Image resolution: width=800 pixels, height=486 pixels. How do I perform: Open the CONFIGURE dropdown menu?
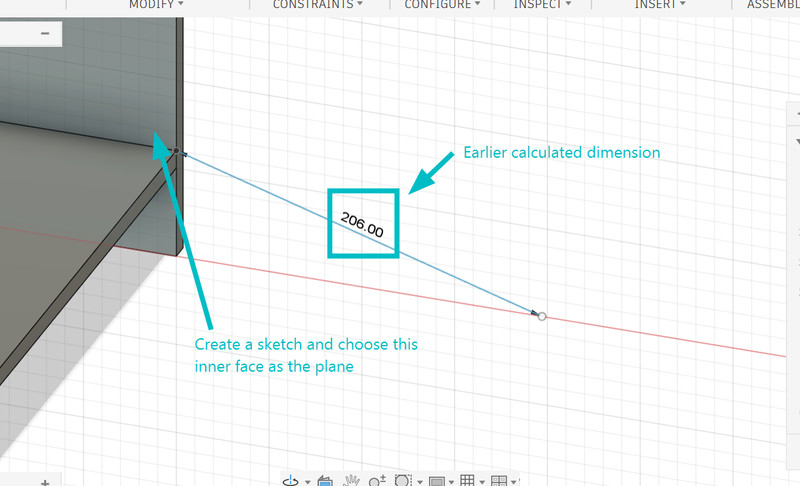(x=442, y=5)
